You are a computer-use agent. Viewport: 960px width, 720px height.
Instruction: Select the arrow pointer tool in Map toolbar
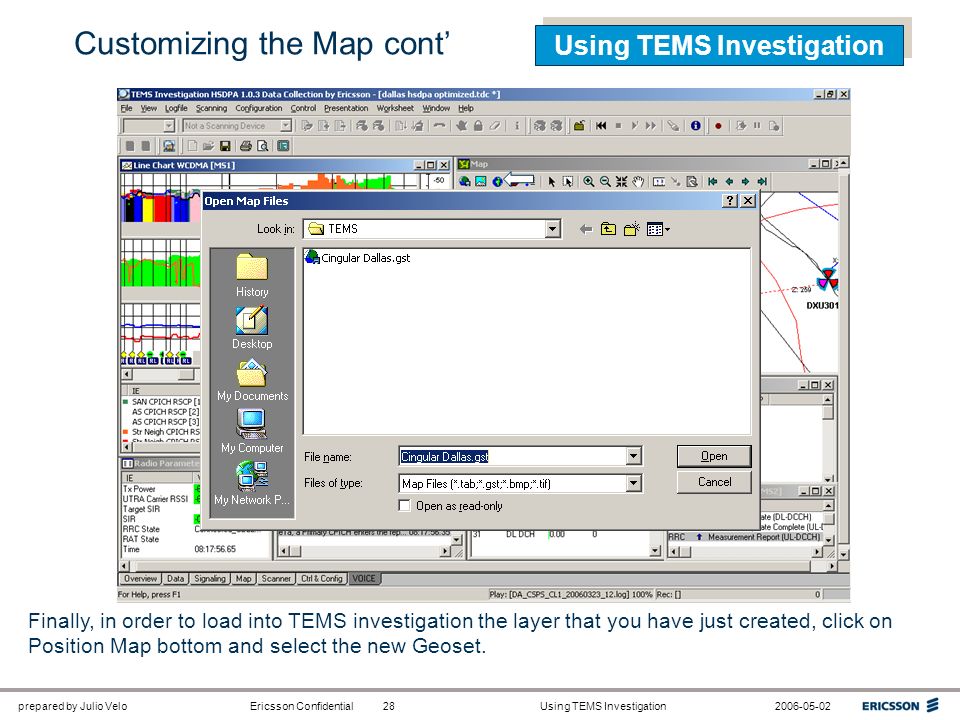click(x=552, y=181)
